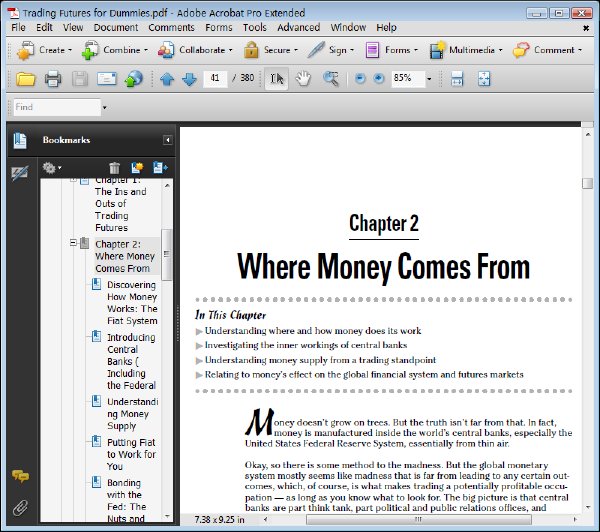Image resolution: width=600 pixels, height=532 pixels.
Task: Open the Comment dropdown arrow
Action: (x=580, y=50)
